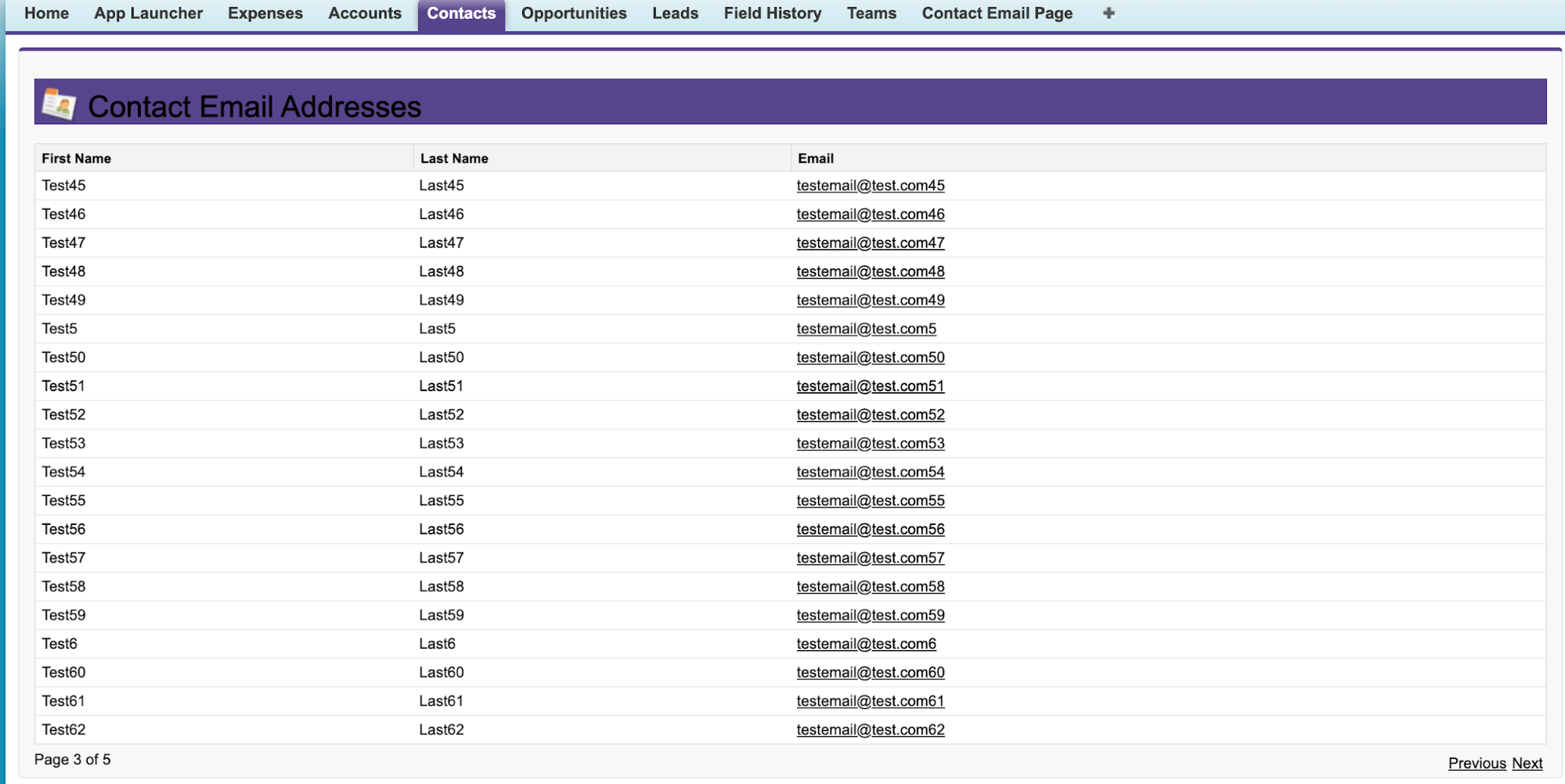Email the contact at testemail@test.com50
The height and width of the screenshot is (784, 1565).
(870, 358)
